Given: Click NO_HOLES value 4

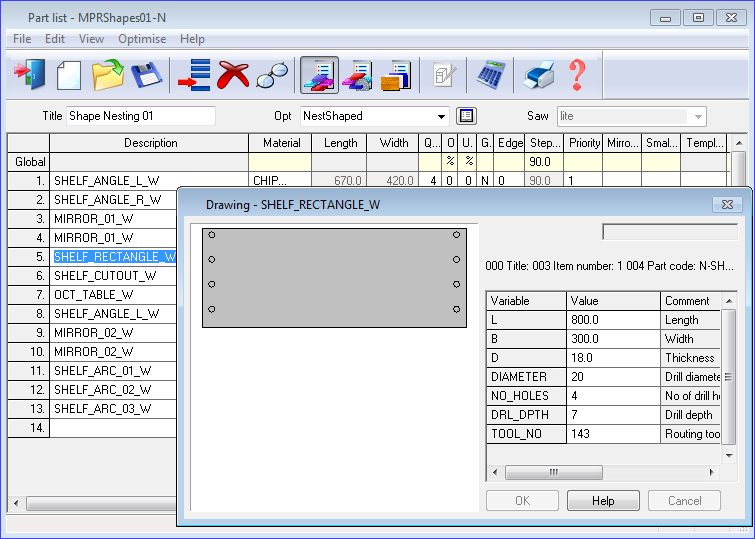Looking at the screenshot, I should tap(613, 395).
